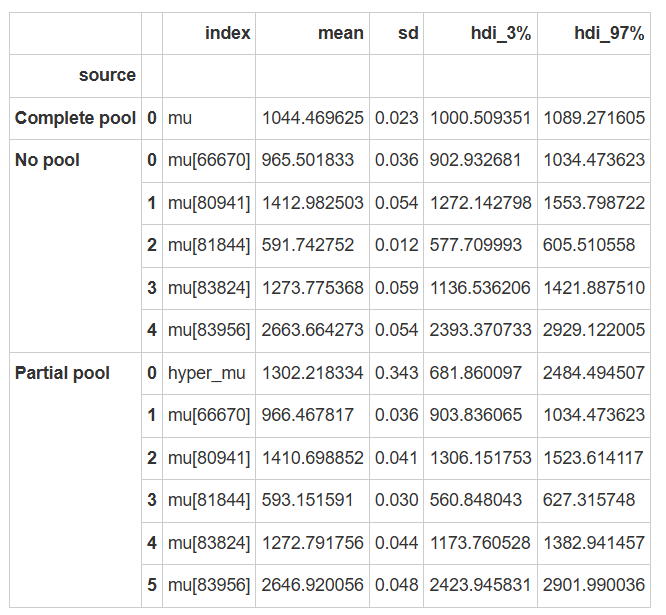The width and height of the screenshot is (666, 615).
Task: Select the hdi_3% value 577.709993
Action: click(480, 245)
